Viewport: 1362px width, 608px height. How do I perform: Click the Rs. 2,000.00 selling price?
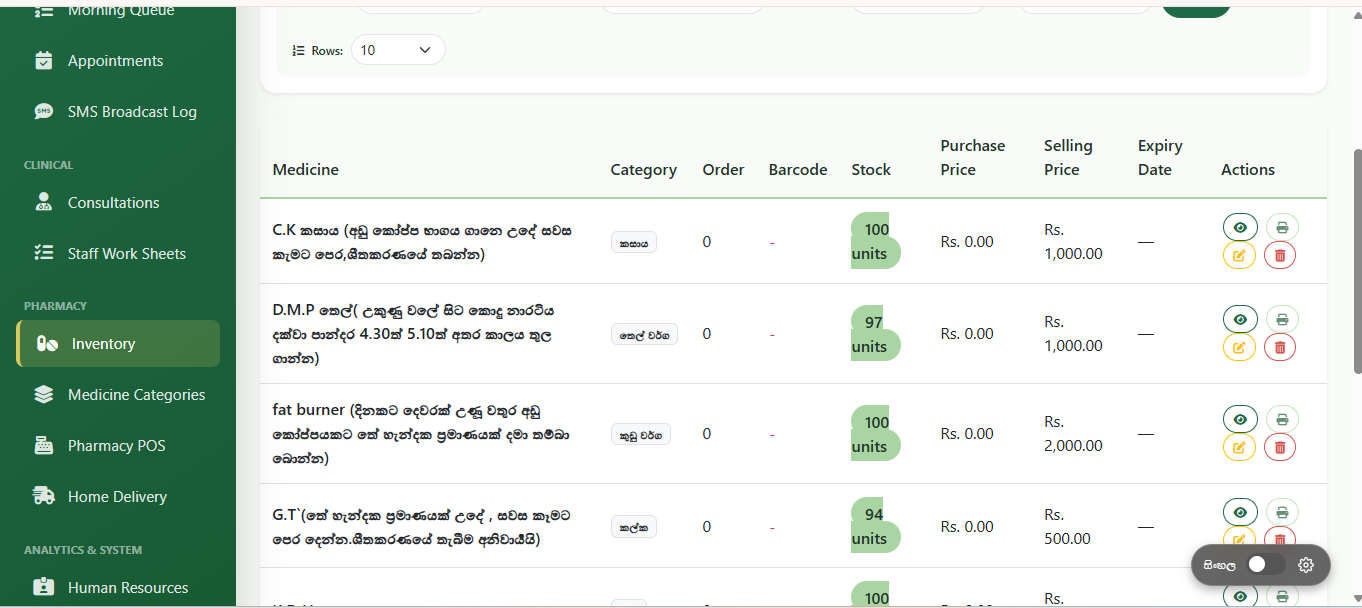(1073, 434)
